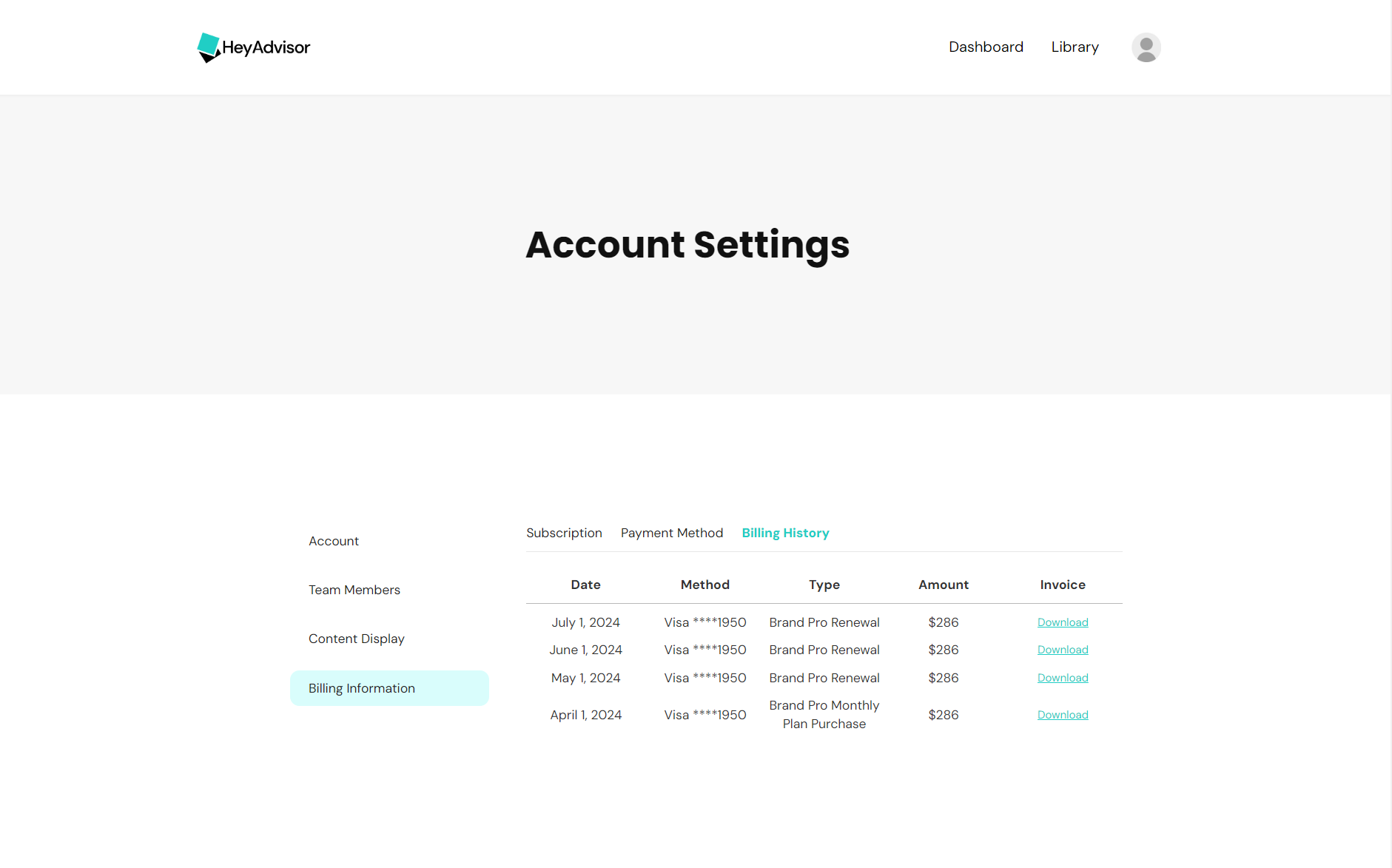Open the Payment Method tab

[671, 533]
